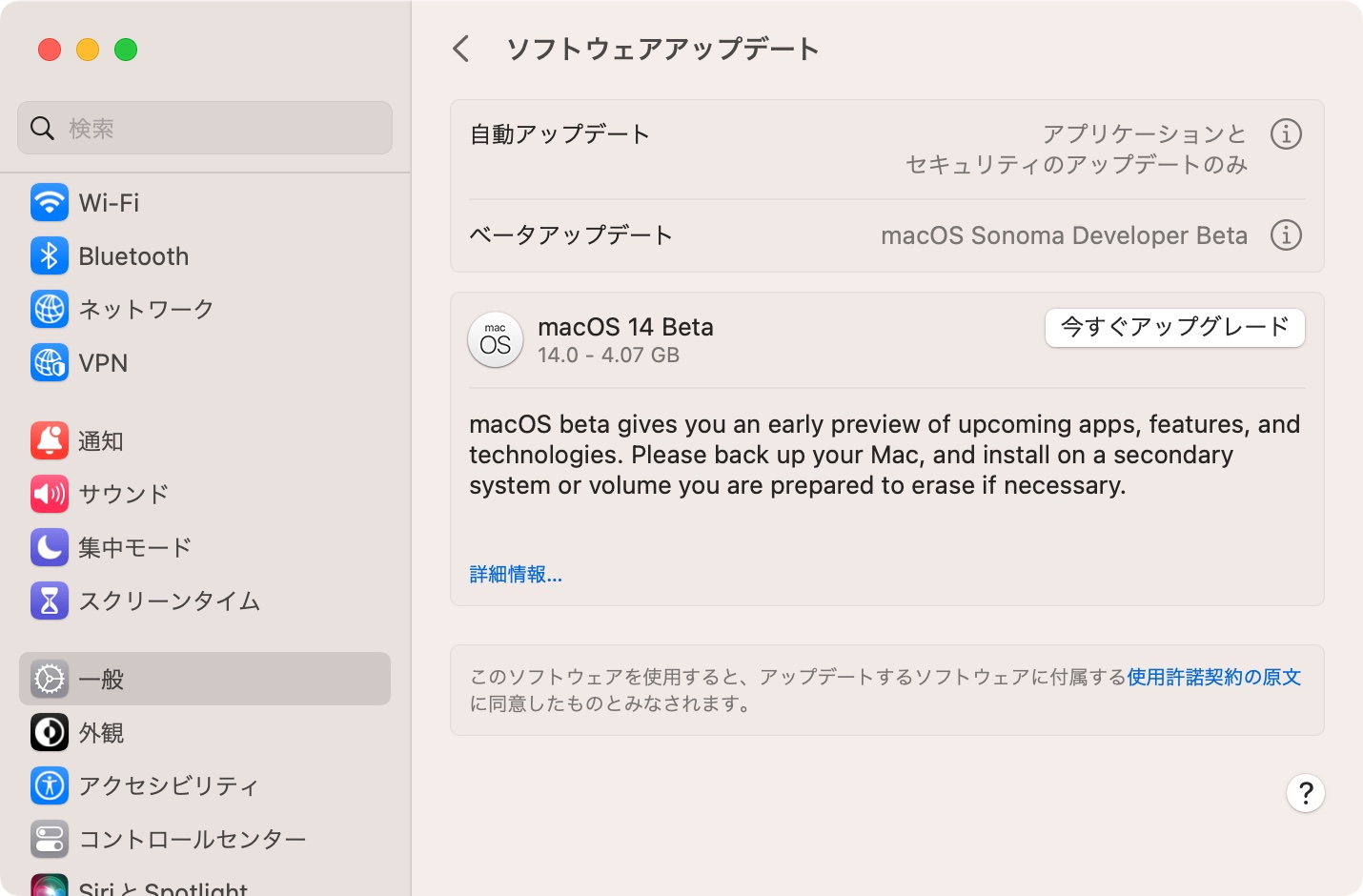Click the スクリーンタイム hourglass icon
This screenshot has width=1363, height=896.
coord(50,601)
